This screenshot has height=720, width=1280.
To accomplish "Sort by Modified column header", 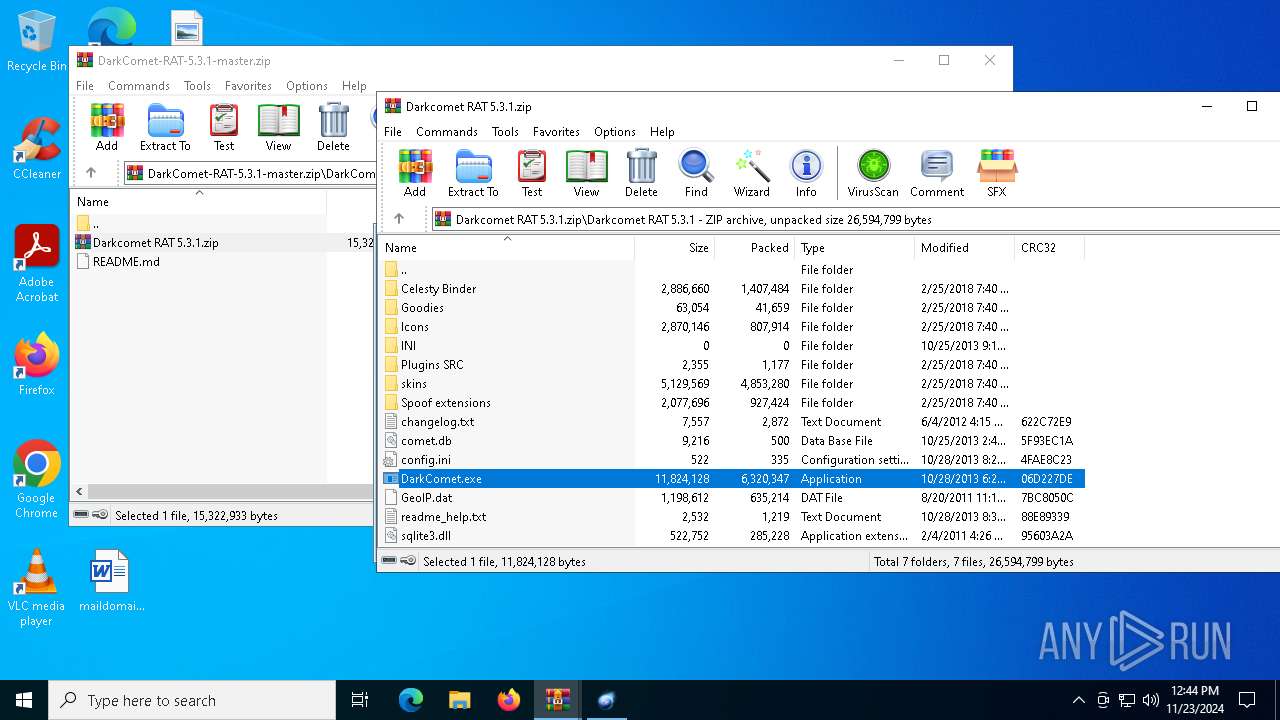I will point(964,247).
